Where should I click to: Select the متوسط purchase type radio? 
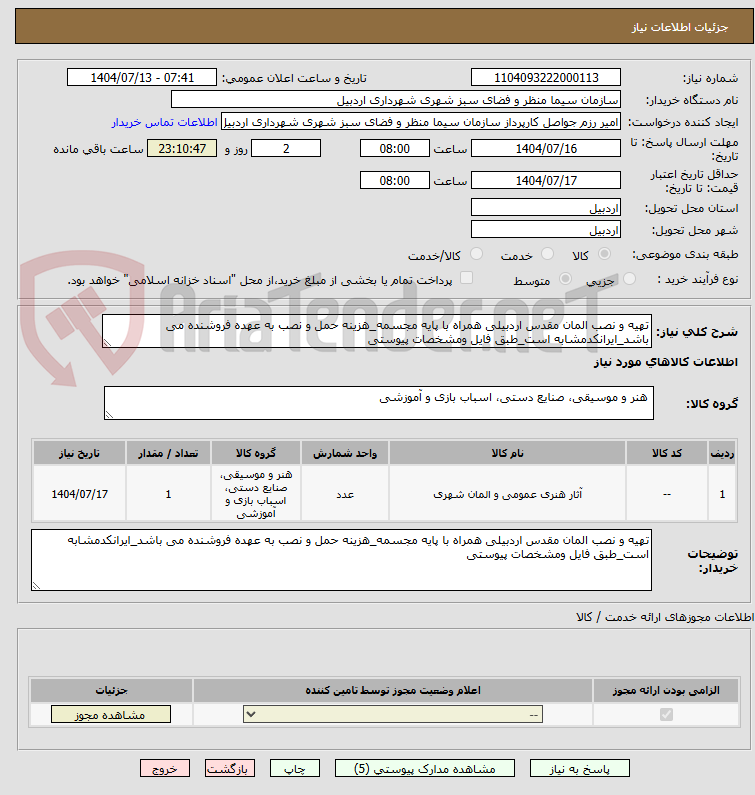[565, 278]
